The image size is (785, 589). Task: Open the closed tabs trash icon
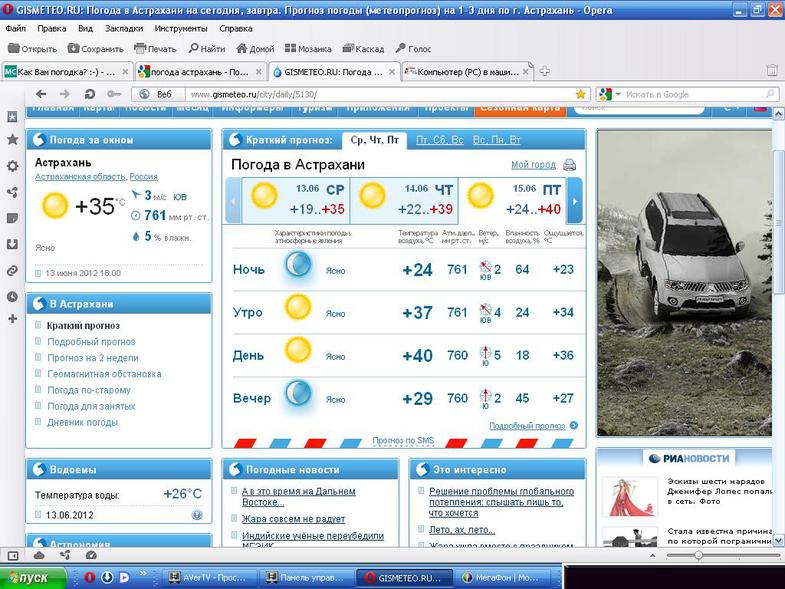click(x=772, y=71)
